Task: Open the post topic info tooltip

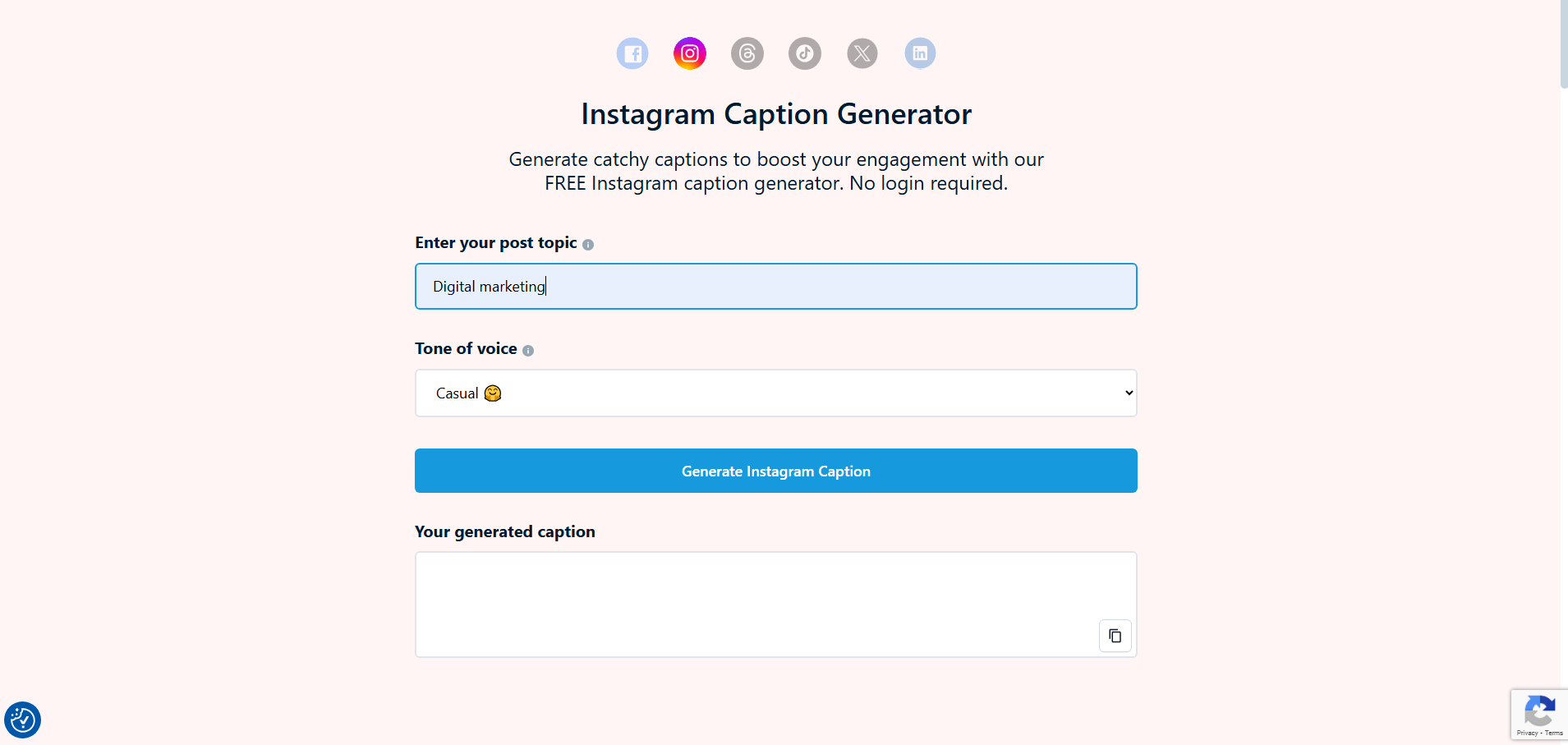Action: pyautogui.click(x=589, y=243)
